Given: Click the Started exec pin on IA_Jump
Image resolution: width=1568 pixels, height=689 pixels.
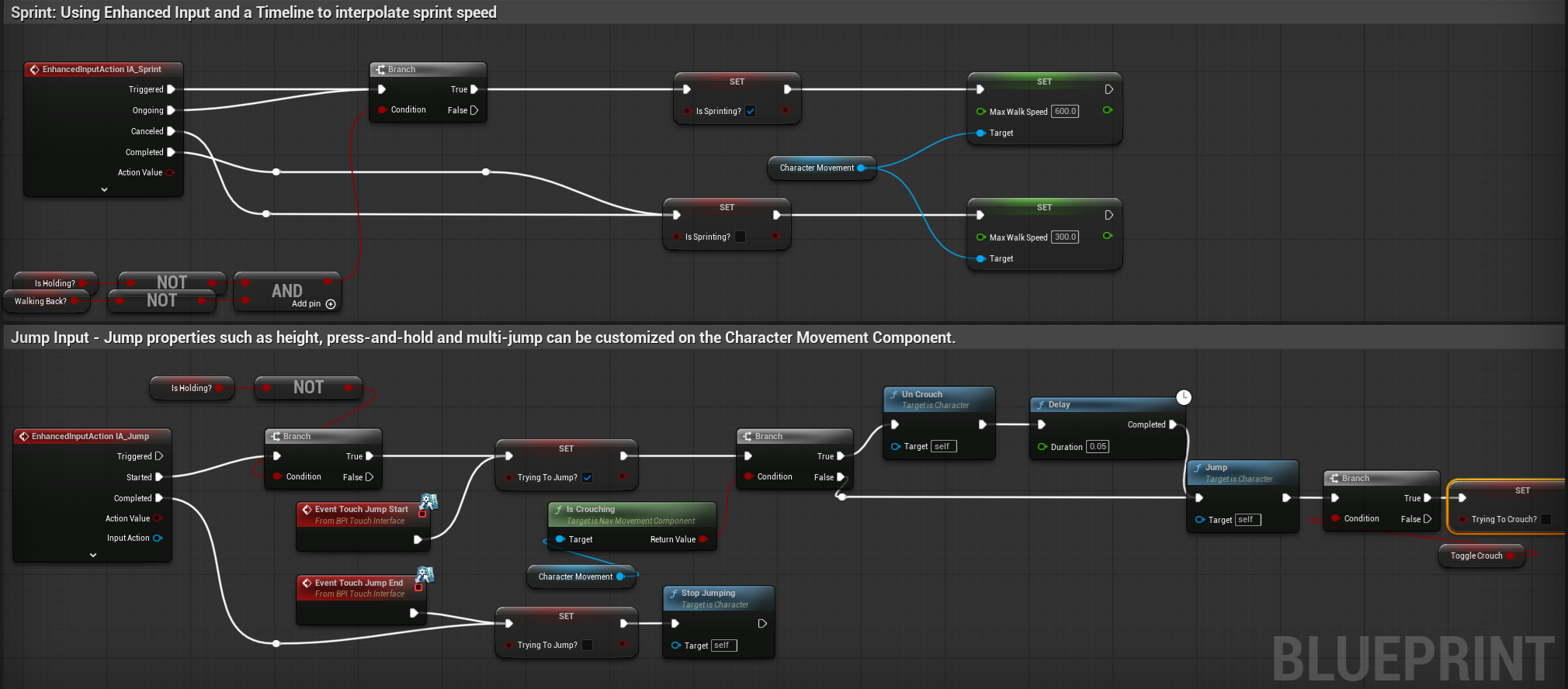Looking at the screenshot, I should click(159, 477).
